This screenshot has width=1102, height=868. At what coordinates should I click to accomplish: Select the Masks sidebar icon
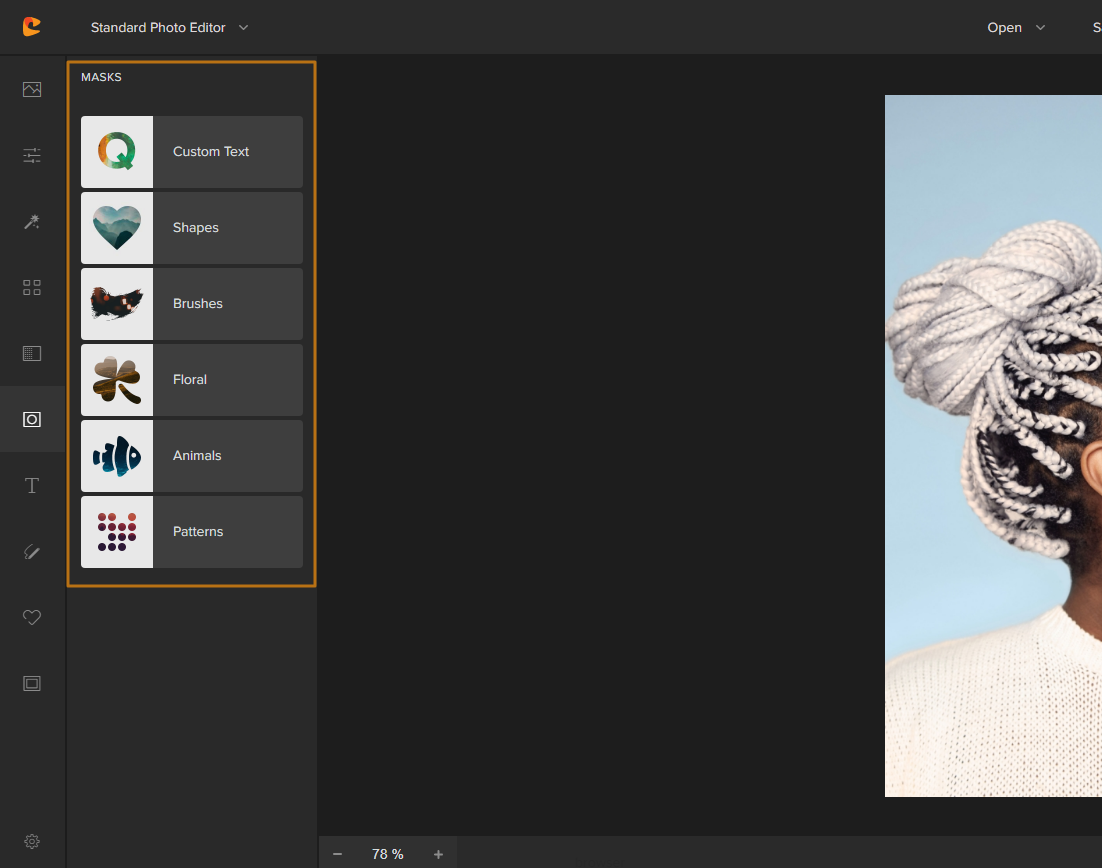click(32, 420)
